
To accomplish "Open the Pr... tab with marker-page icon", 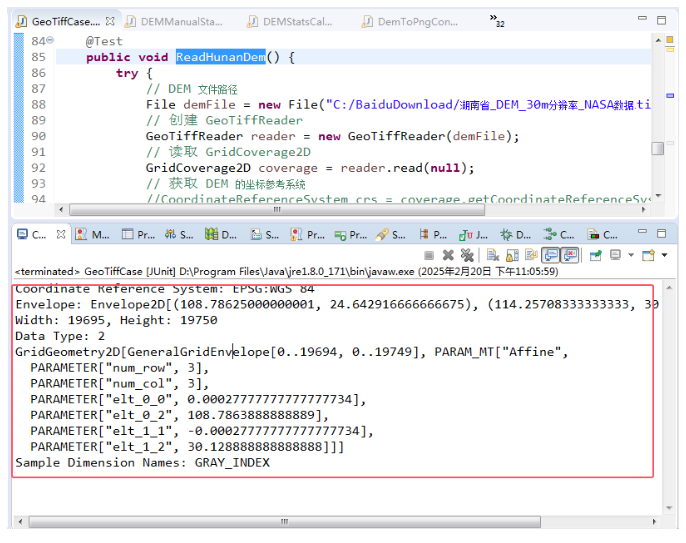I will point(308,235).
